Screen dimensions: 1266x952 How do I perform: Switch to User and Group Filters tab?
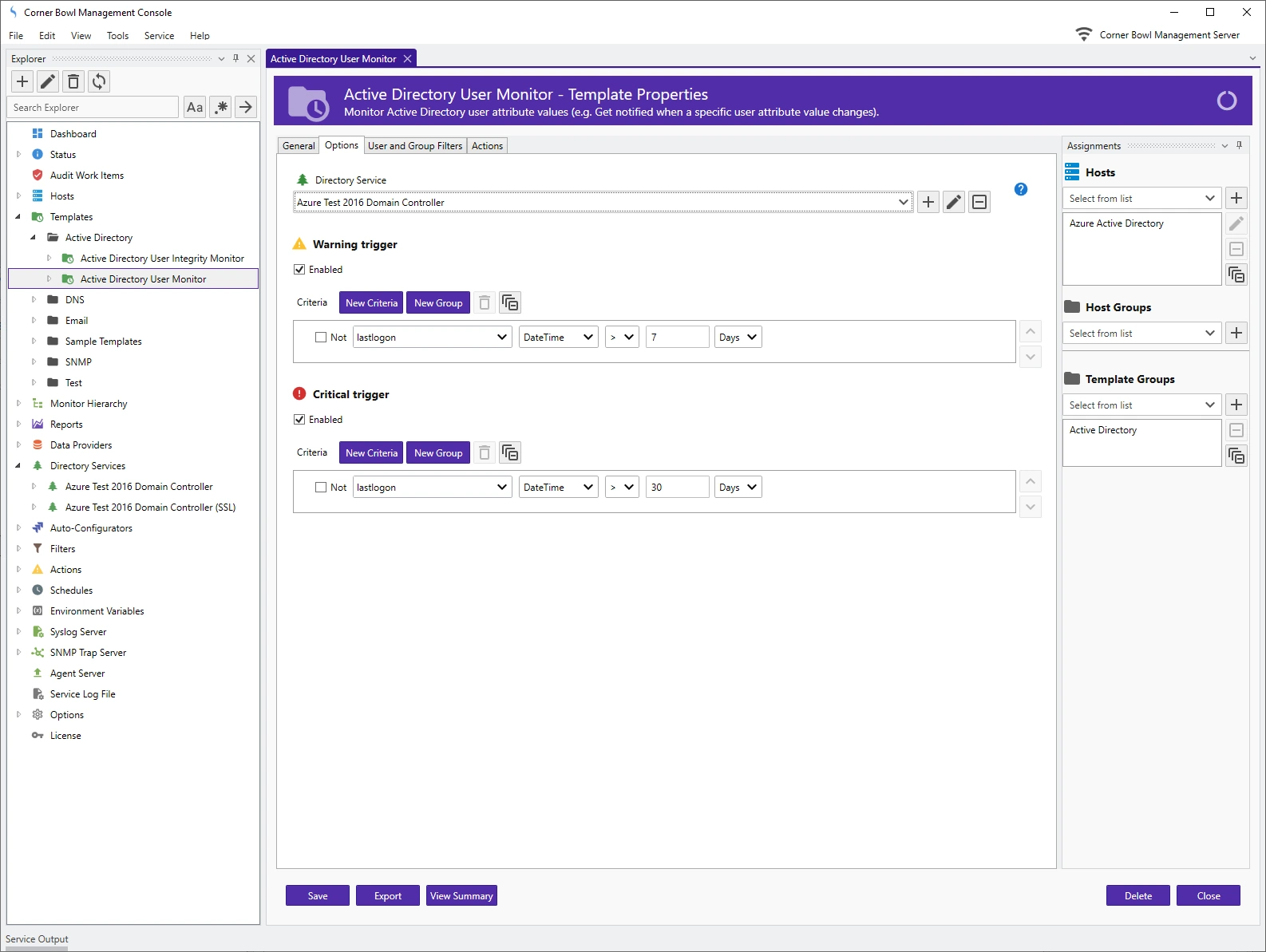[x=415, y=146]
